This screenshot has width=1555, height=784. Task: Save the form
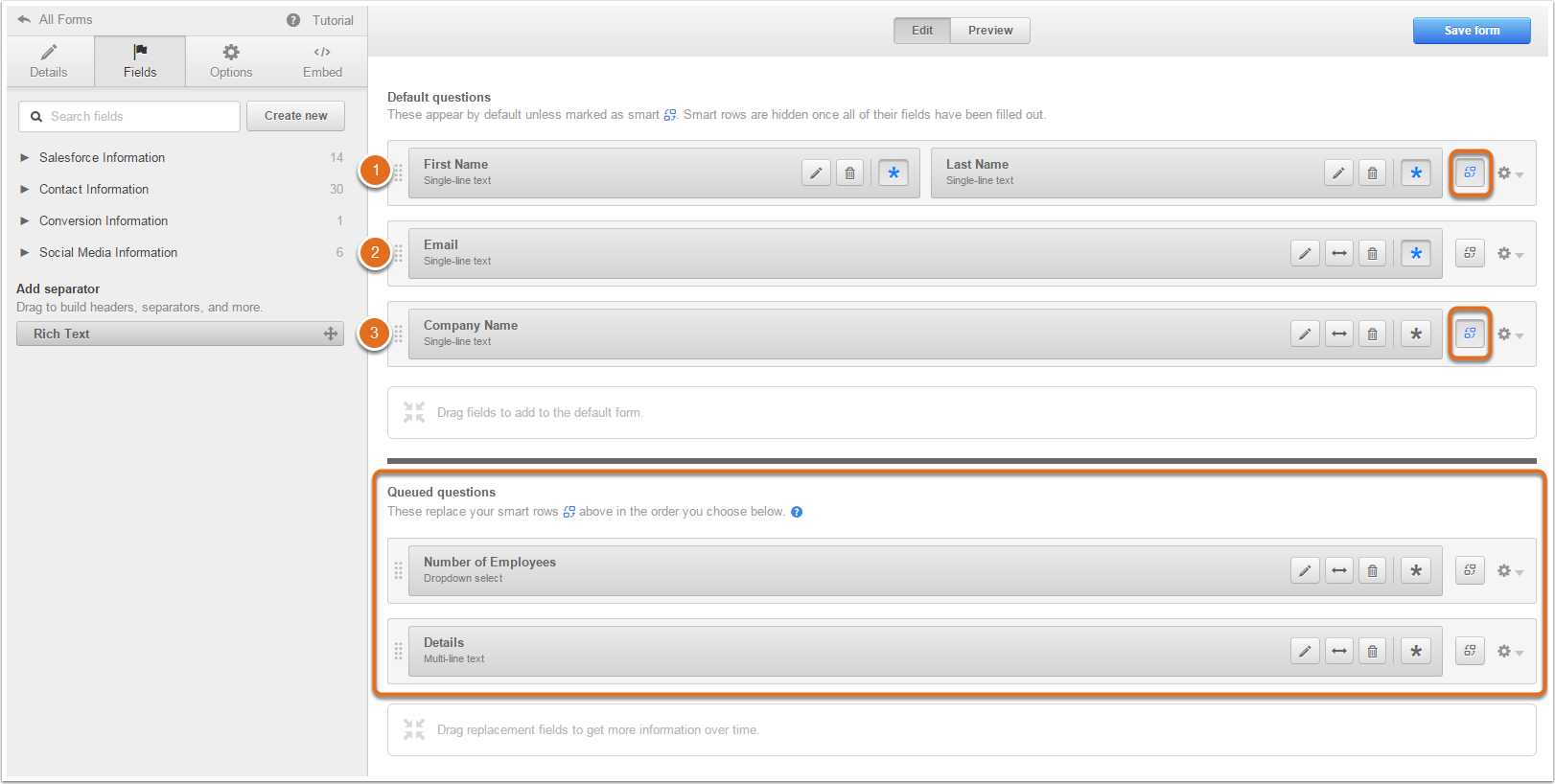(1472, 31)
